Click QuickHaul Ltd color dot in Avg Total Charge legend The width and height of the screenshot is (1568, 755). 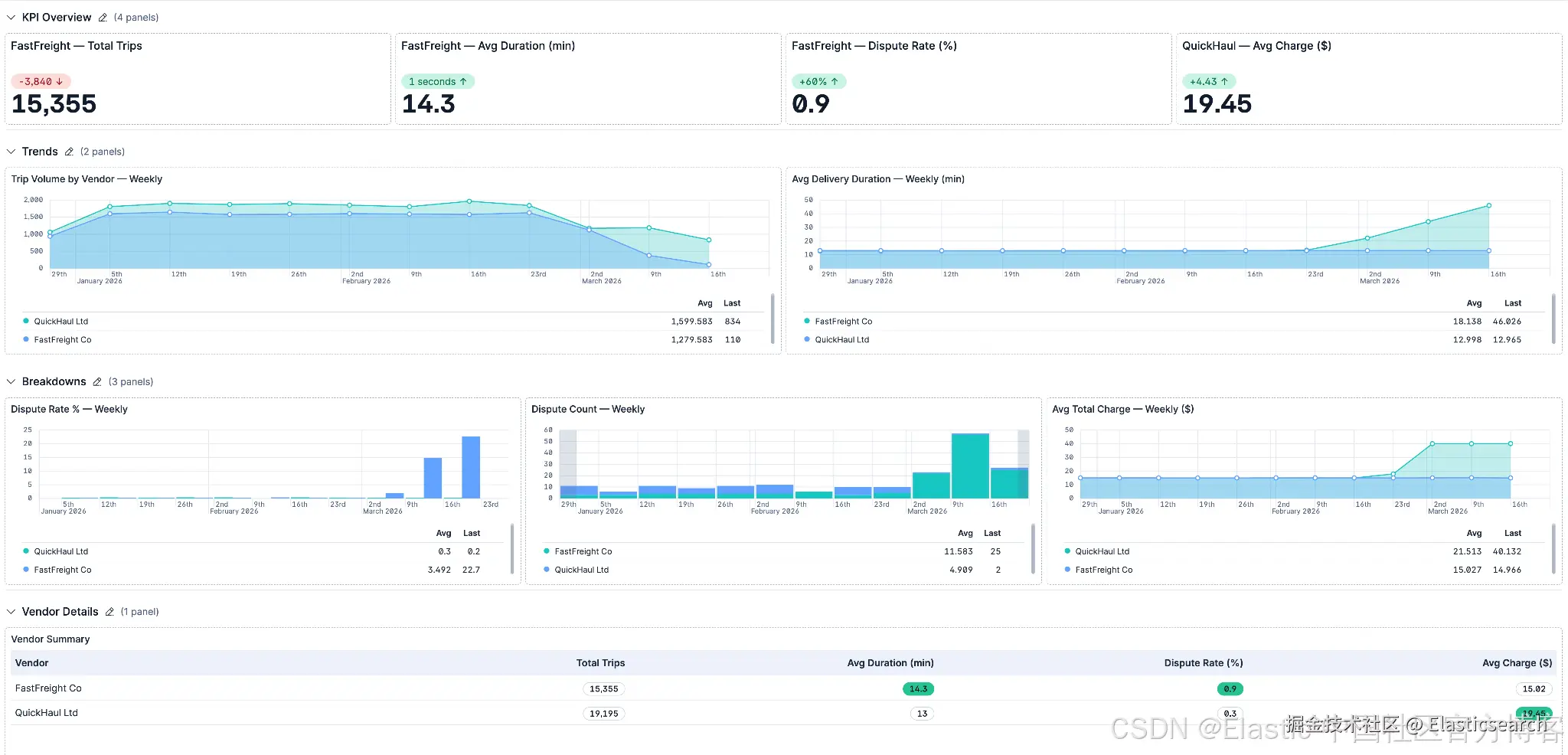tap(1067, 551)
